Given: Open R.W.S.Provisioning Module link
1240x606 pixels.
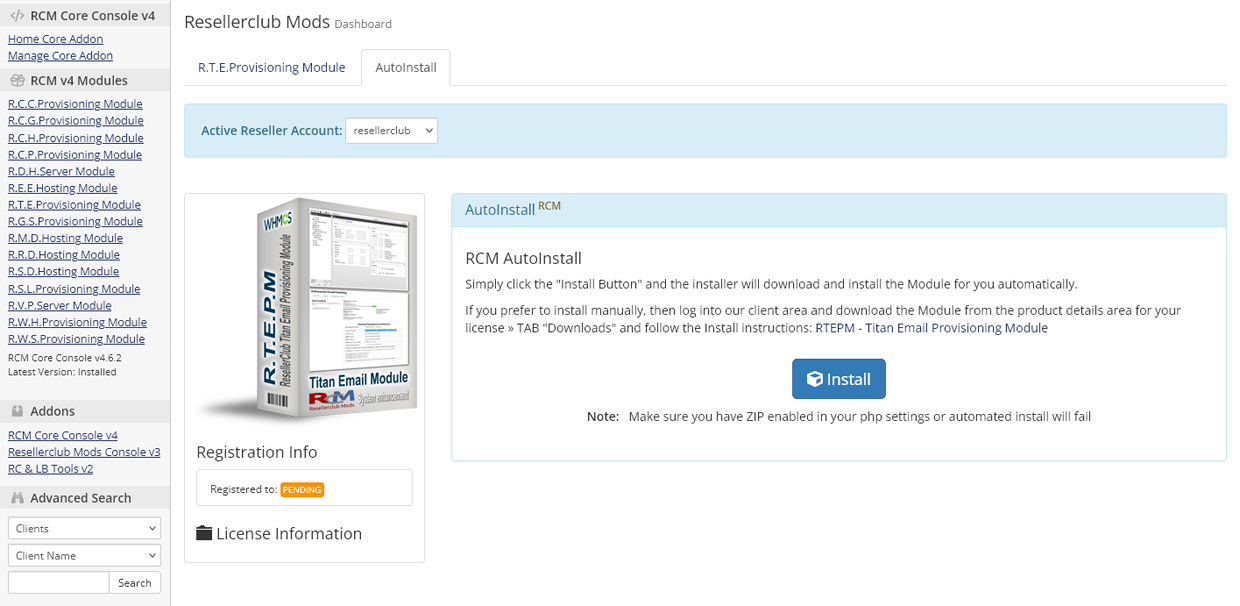Looking at the screenshot, I should [x=77, y=339].
